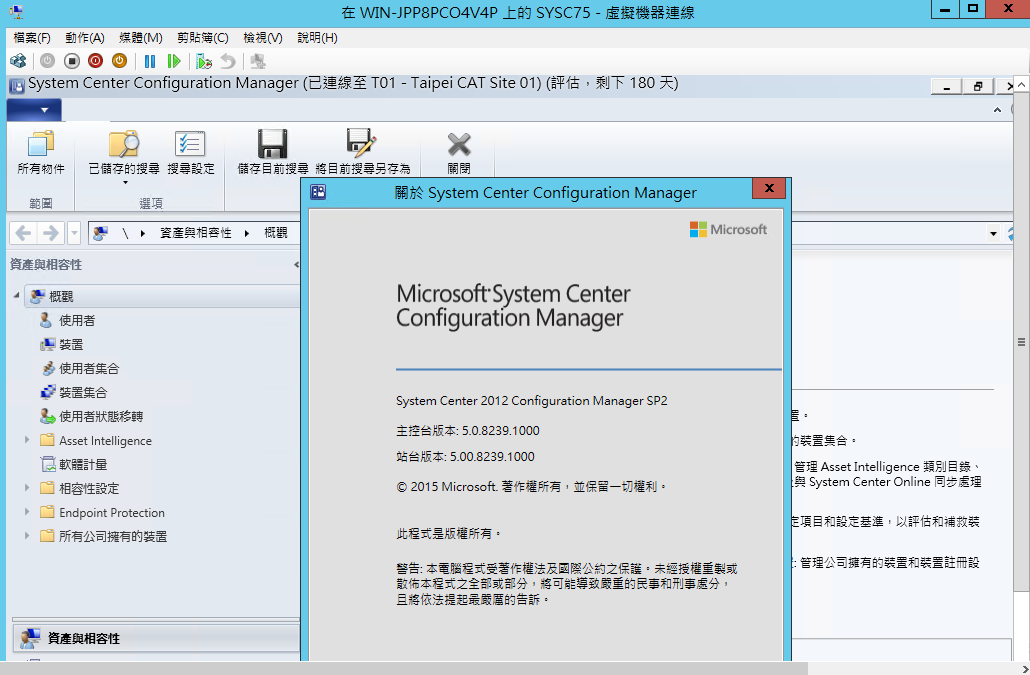This screenshot has width=1030, height=675.
Task: Open the blue application menu dropdown
Action: pos(35,110)
